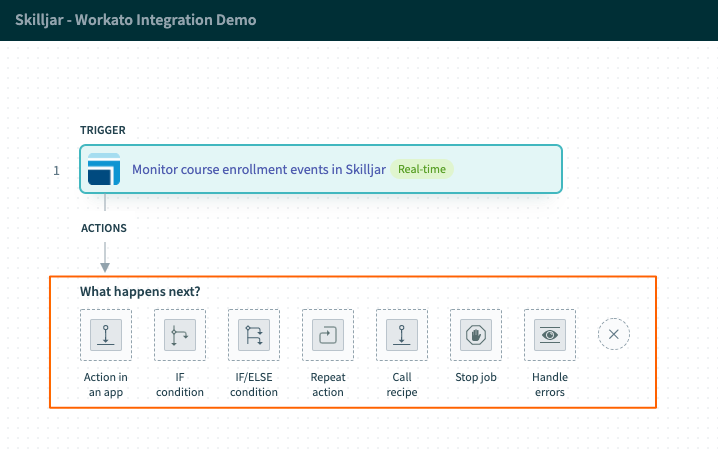Click the "Repeat action" text label

click(328, 384)
